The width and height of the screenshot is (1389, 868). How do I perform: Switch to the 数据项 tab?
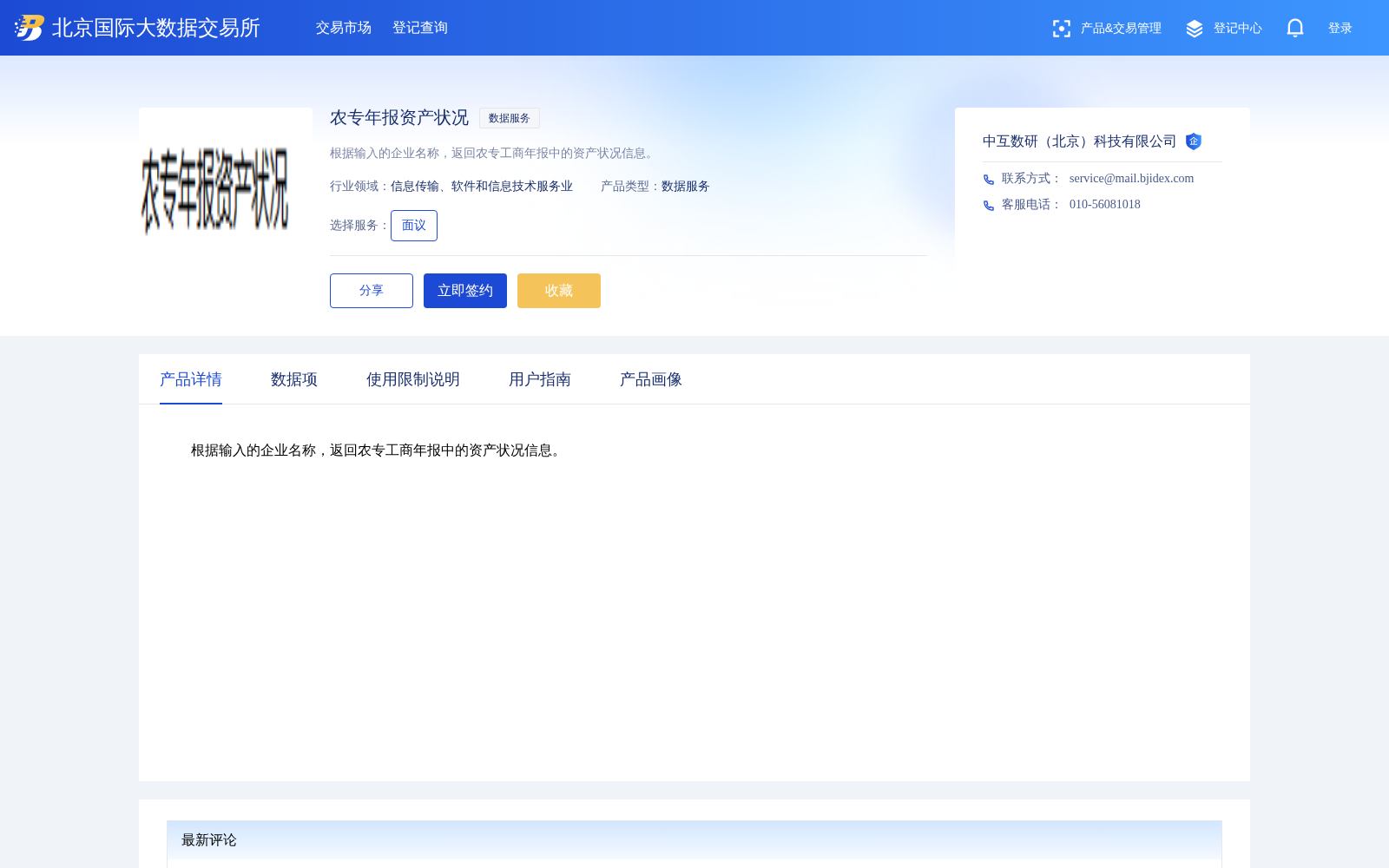pos(294,379)
